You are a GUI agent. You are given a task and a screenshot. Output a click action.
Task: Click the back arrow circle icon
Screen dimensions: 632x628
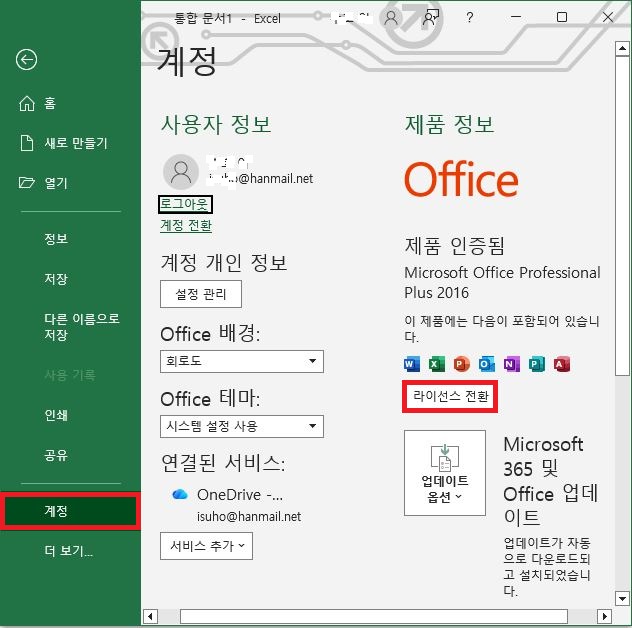pos(27,60)
